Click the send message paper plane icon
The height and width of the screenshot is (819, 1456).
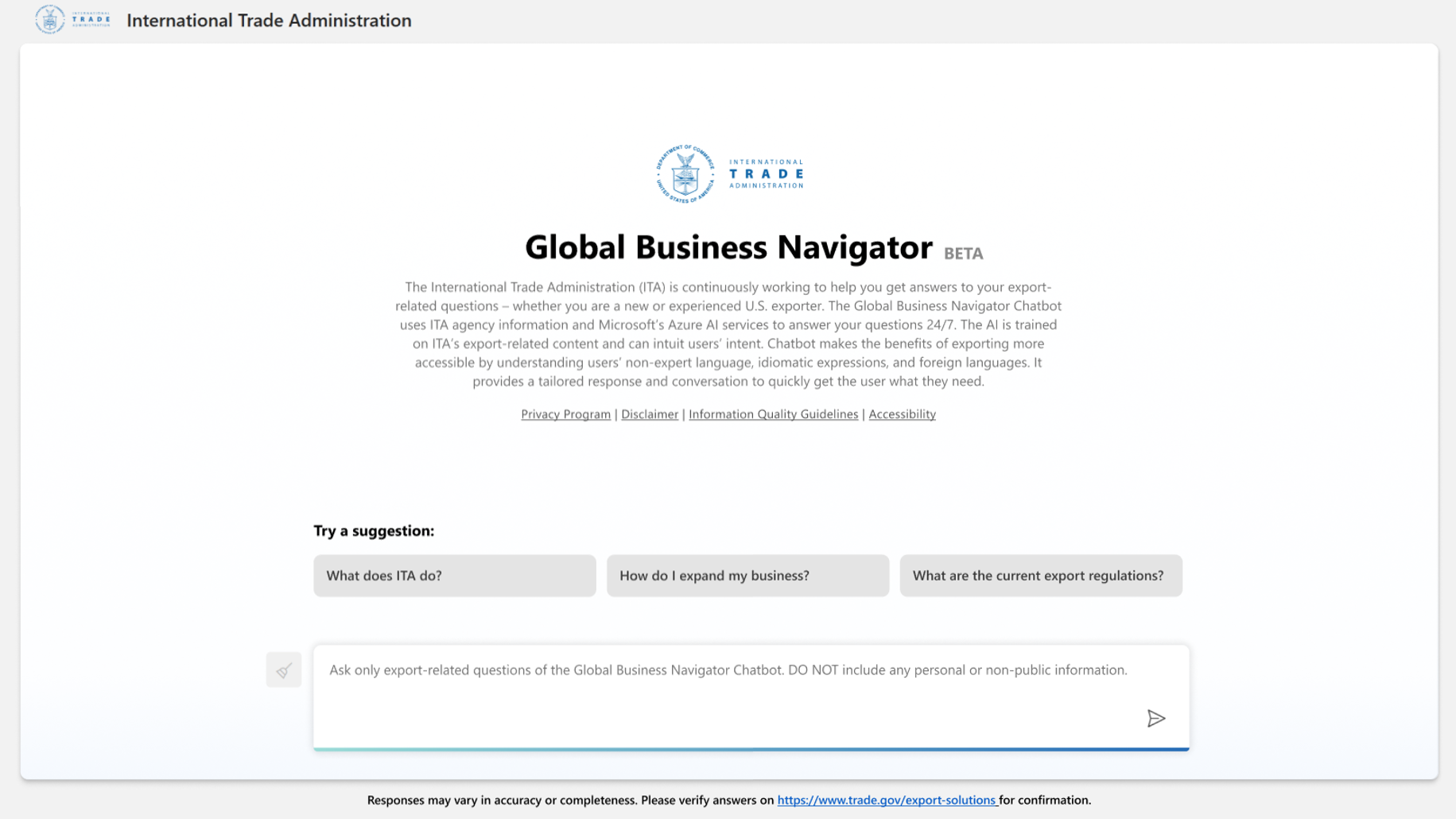coord(1157,718)
